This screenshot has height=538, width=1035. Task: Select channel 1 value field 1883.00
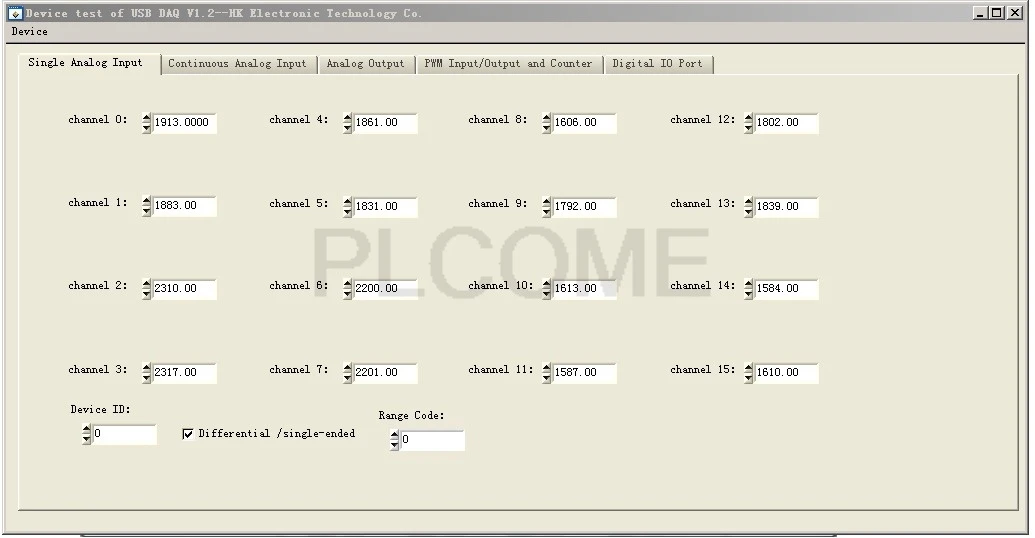click(184, 206)
